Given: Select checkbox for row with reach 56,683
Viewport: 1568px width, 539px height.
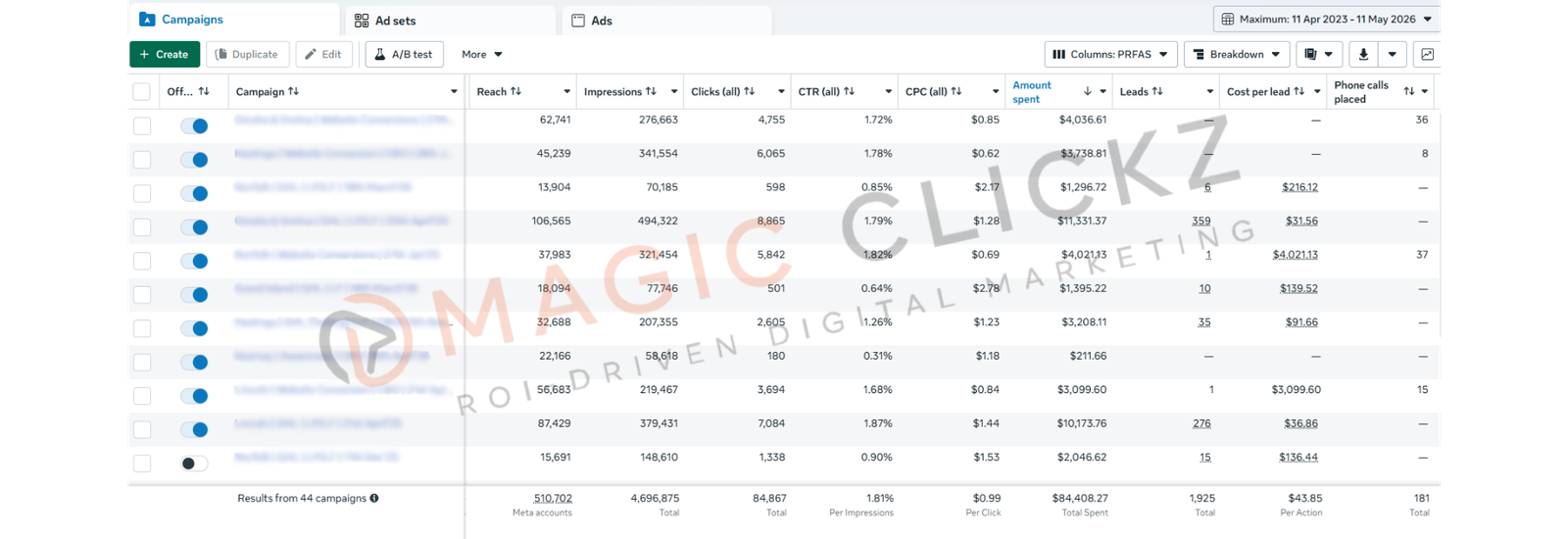Looking at the screenshot, I should click(142, 397).
